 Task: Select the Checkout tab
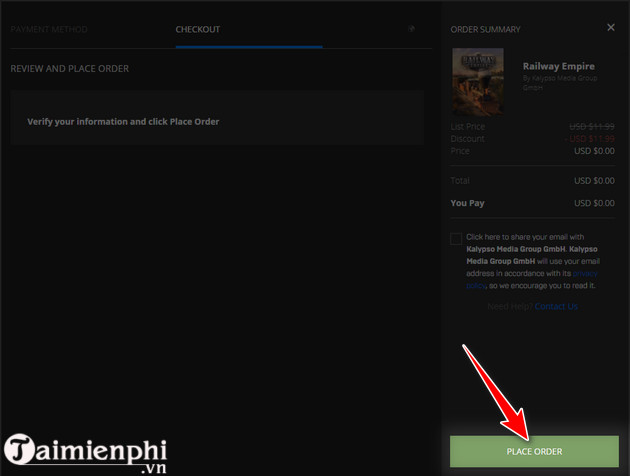click(x=197, y=29)
